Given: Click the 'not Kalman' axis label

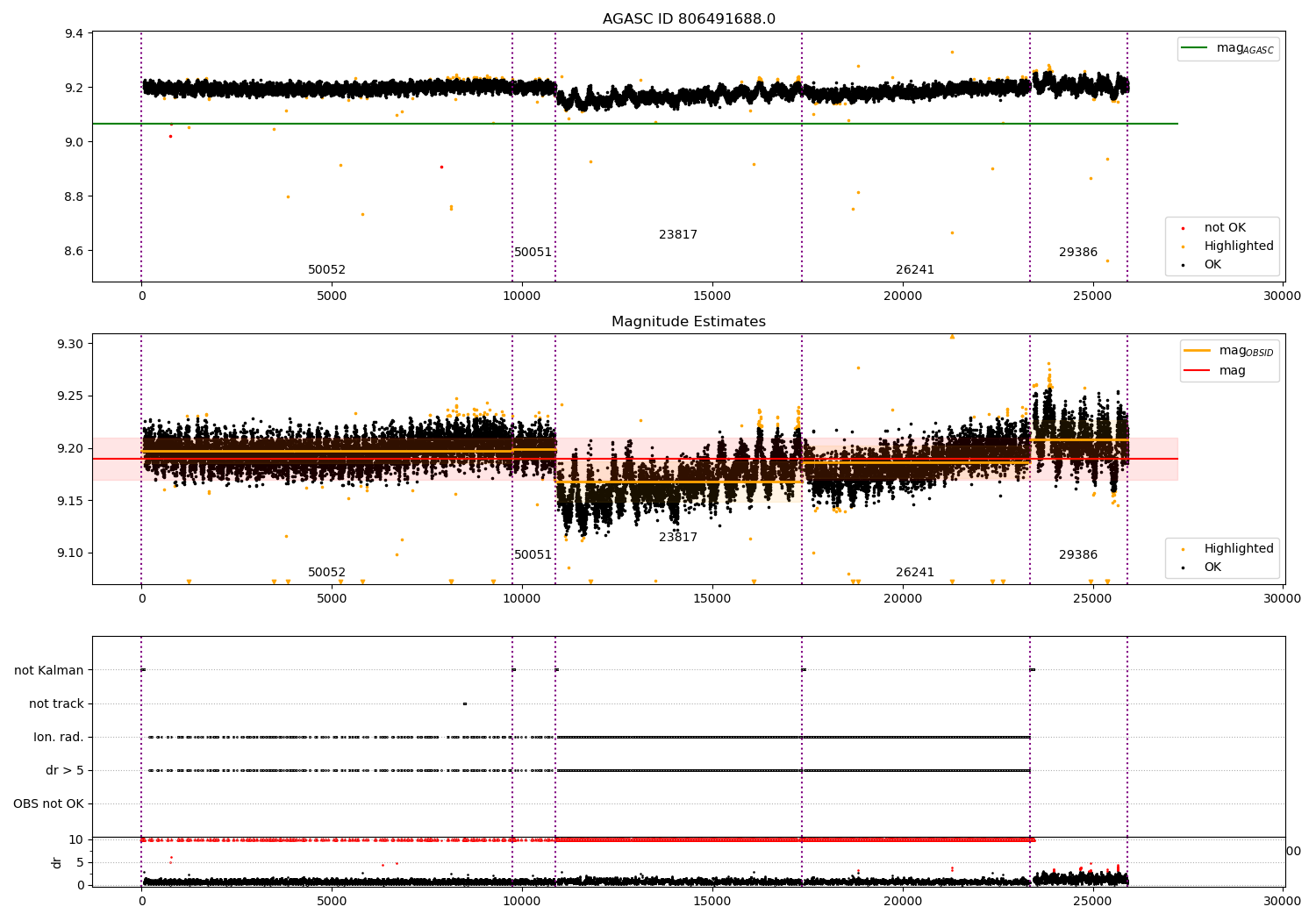Looking at the screenshot, I should 49,671.
